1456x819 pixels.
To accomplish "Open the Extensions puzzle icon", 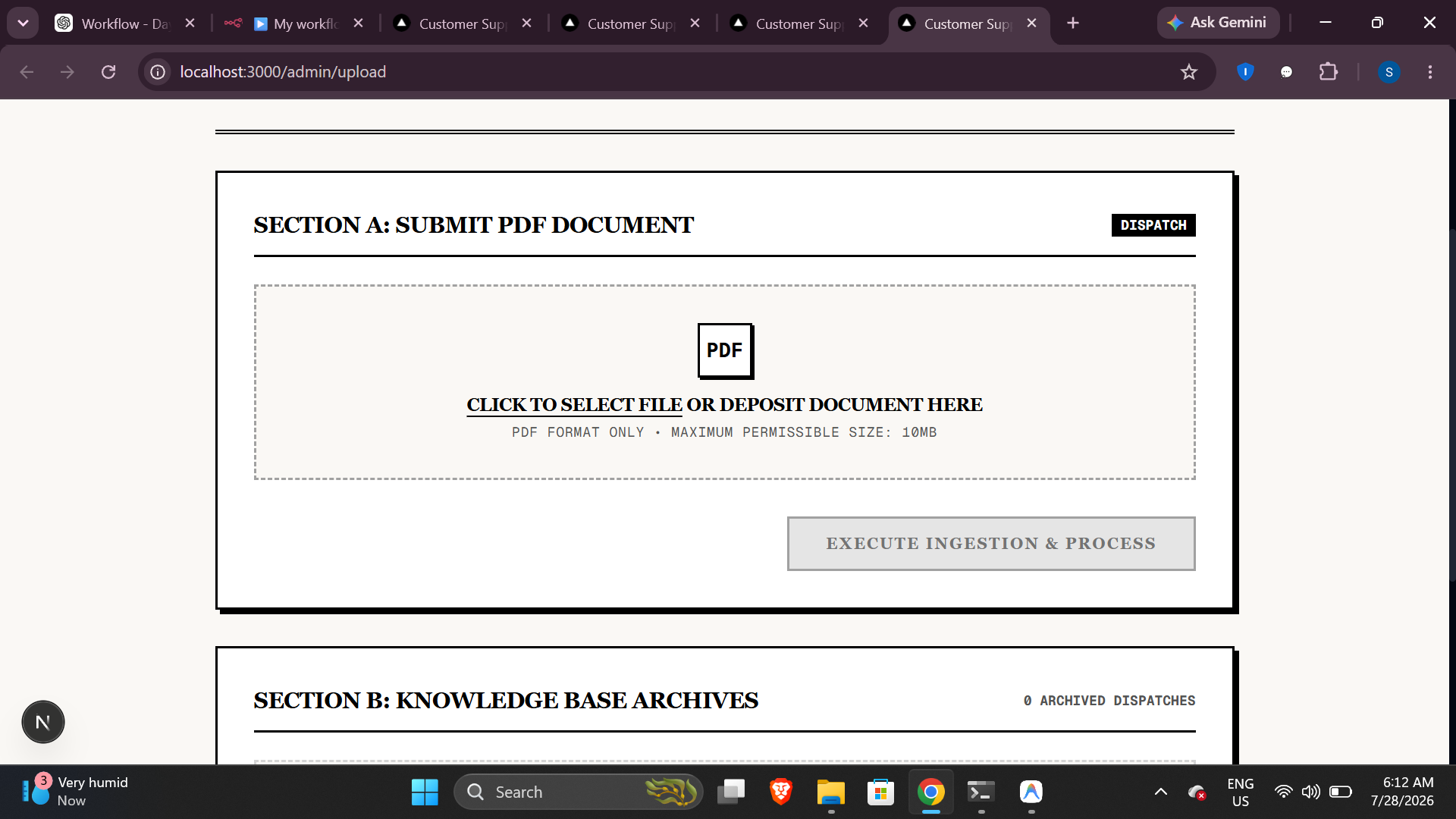I will 1328,72.
